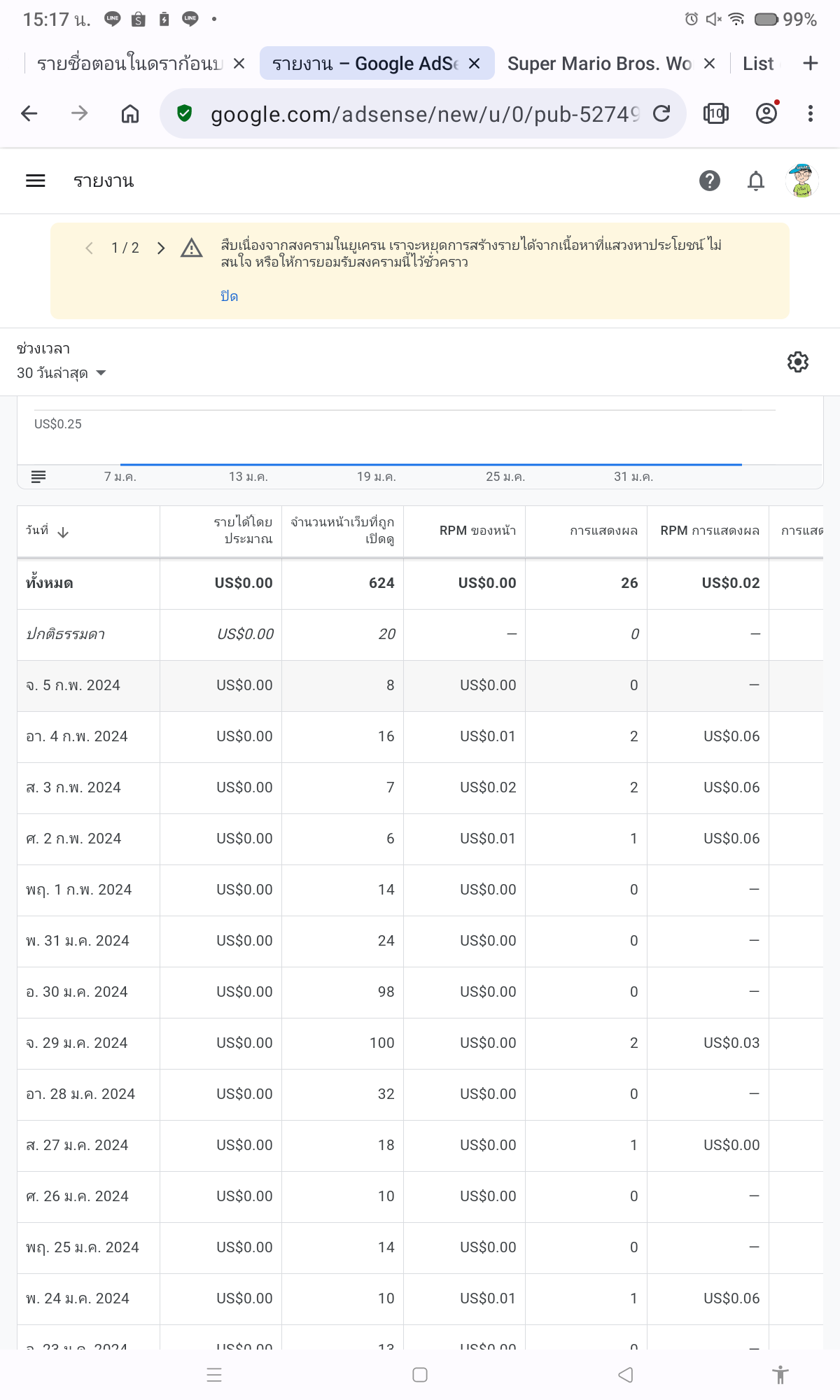The image size is (840, 1400).
Task: Open the tab switcher showing 10 tabs
Action: (x=715, y=113)
